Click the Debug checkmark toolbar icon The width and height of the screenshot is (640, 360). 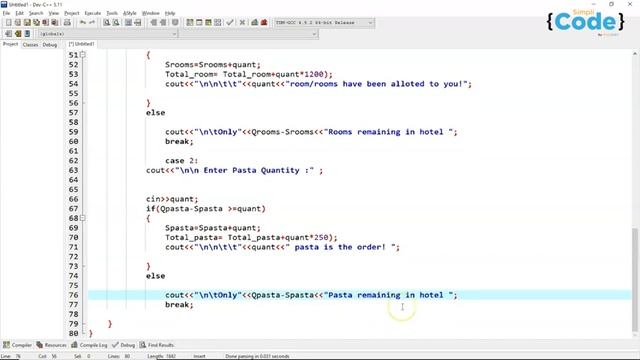(230, 22)
